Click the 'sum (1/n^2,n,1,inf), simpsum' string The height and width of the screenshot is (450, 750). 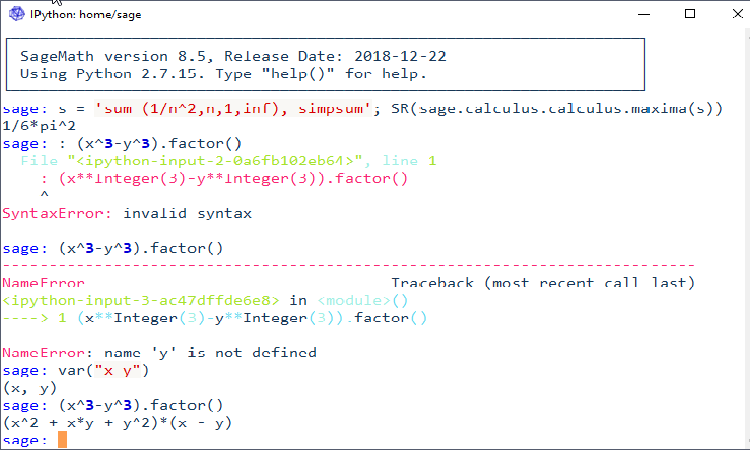[233, 109]
